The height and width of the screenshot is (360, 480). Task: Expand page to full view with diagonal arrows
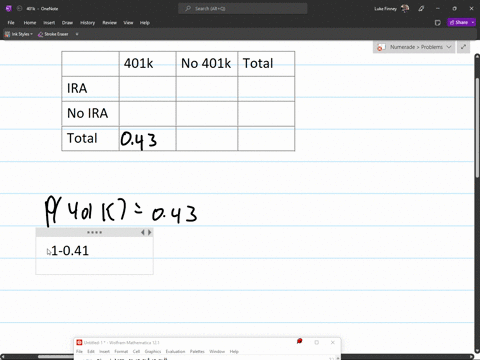click(x=463, y=47)
